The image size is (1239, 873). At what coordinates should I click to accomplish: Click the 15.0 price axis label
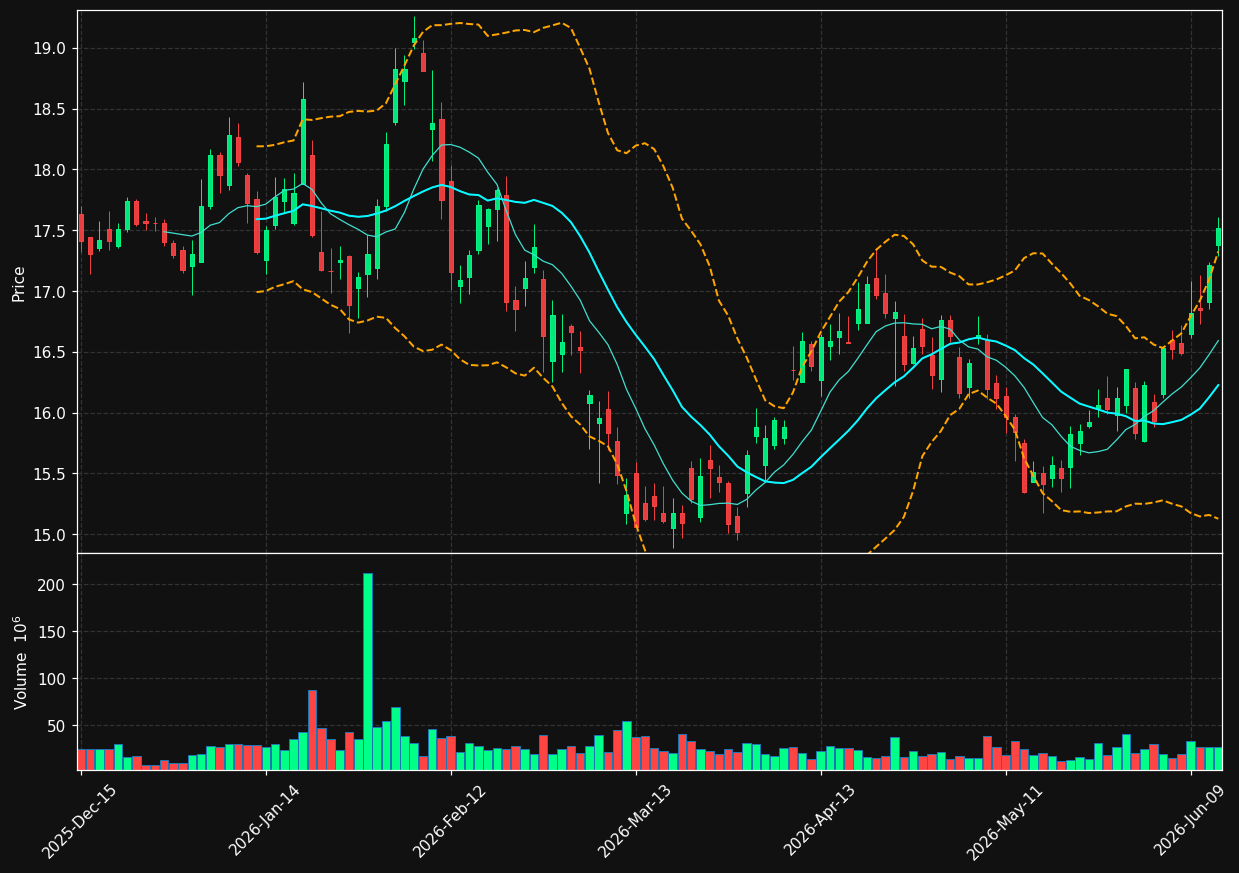50,535
